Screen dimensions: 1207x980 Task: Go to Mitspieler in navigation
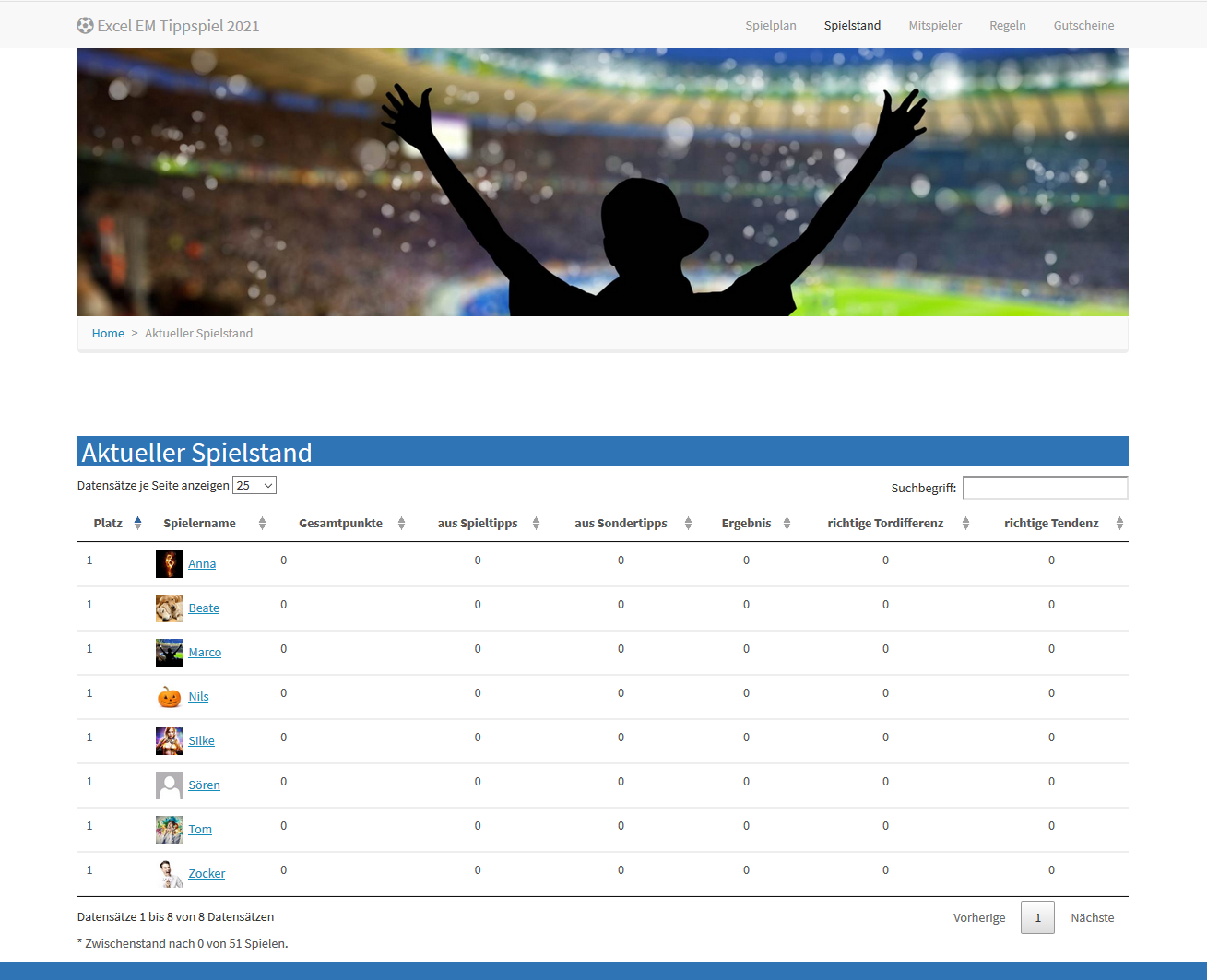tap(935, 25)
